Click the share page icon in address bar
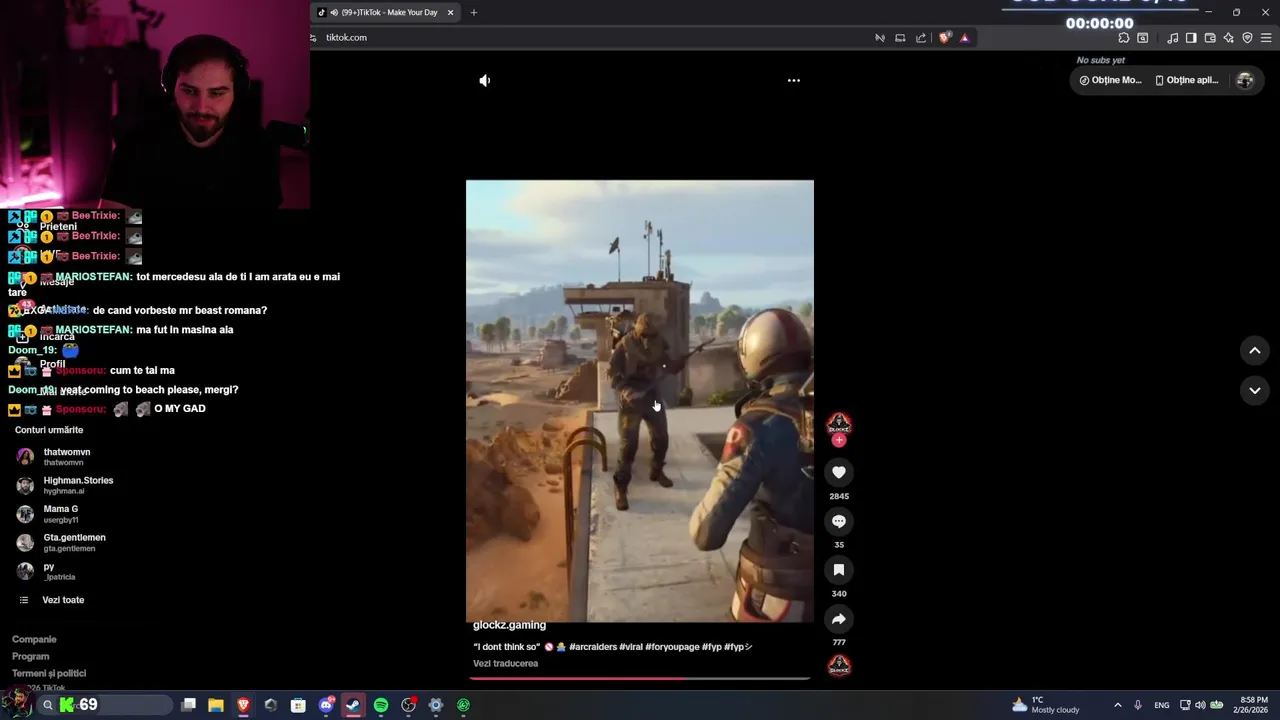1280x720 pixels. [x=921, y=38]
